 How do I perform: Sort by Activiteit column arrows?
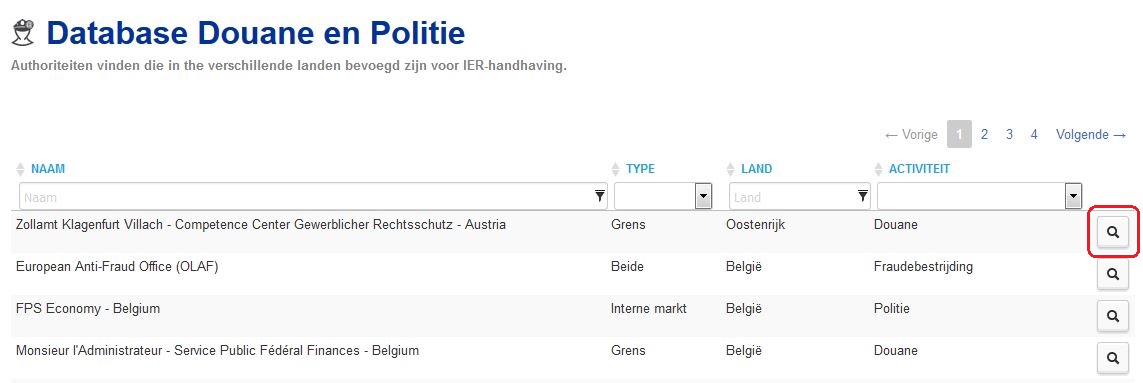[x=878, y=169]
